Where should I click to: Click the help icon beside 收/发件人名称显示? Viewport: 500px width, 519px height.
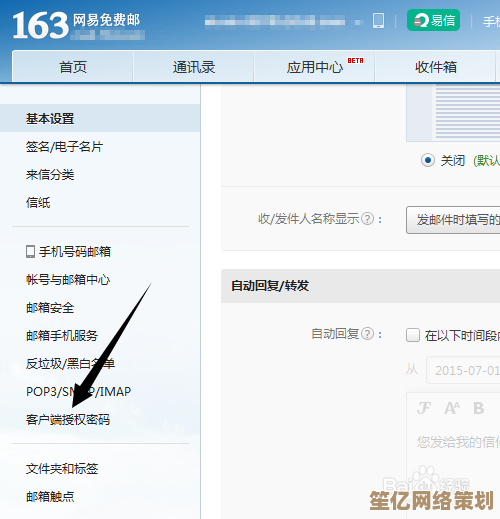(x=368, y=219)
